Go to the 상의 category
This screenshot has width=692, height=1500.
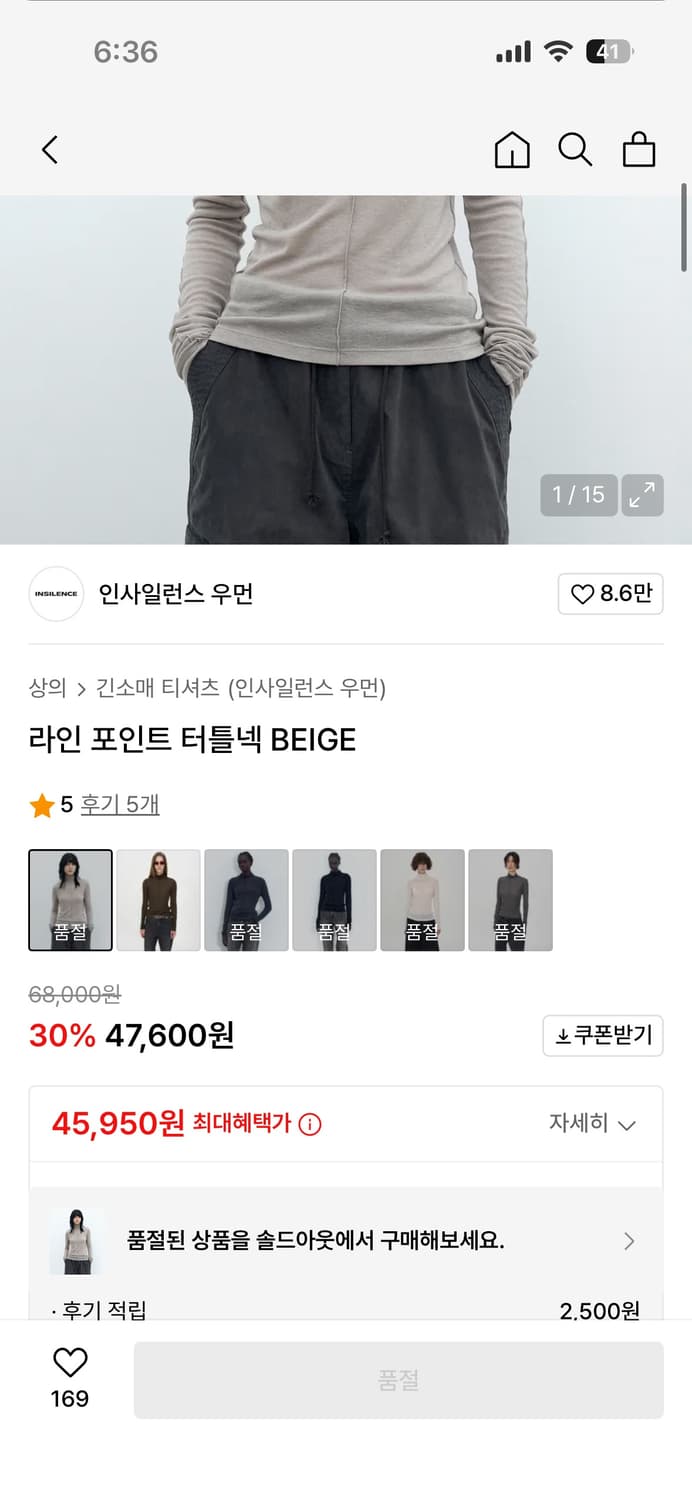(x=43, y=688)
